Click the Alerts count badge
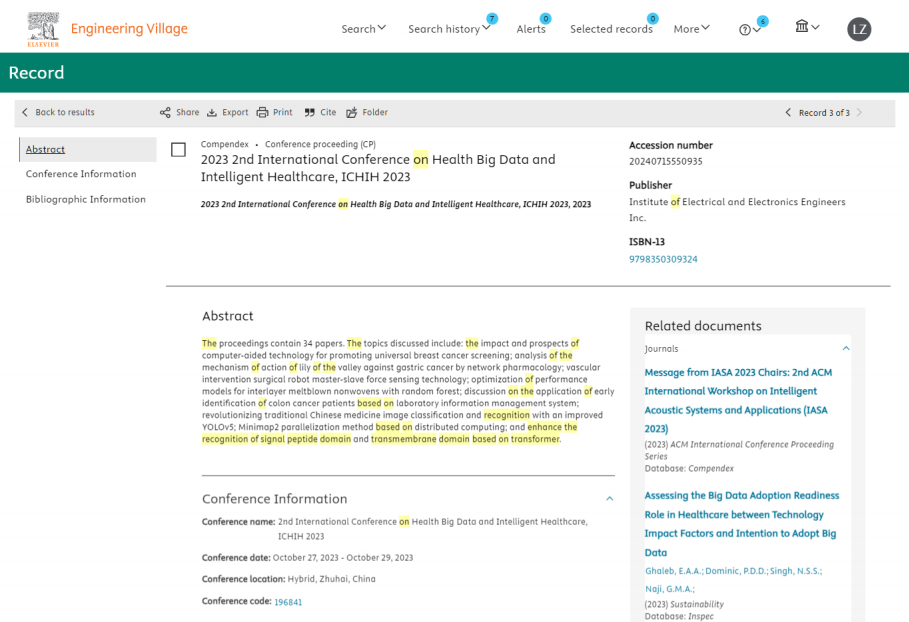Viewport: 909px width, 622px height. (546, 19)
